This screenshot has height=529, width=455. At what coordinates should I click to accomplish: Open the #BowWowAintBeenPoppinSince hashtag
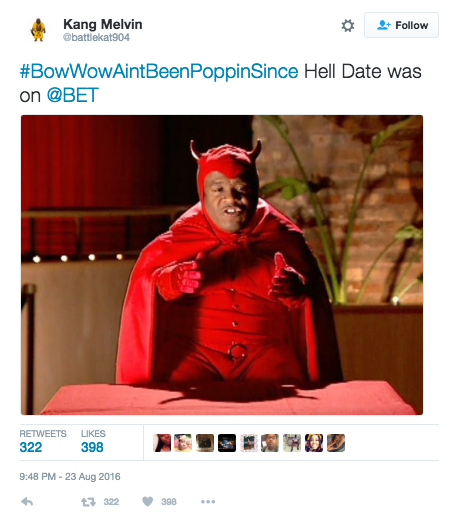[159, 72]
